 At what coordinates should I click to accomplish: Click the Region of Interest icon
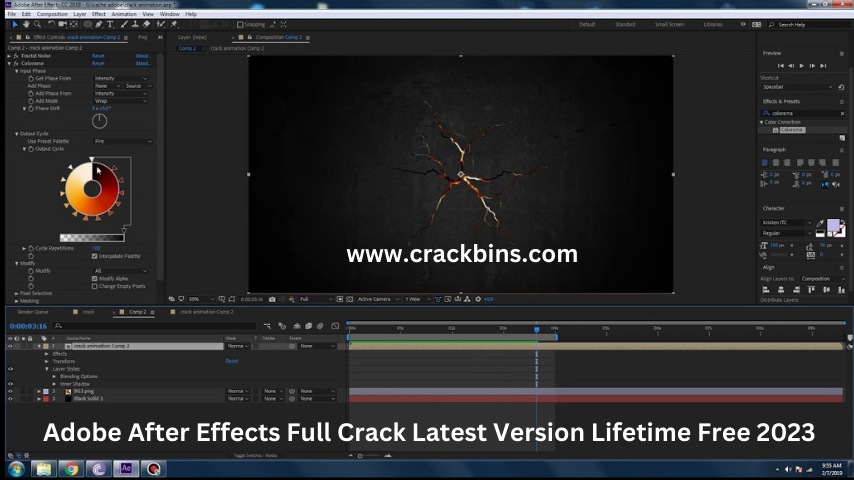[340, 299]
